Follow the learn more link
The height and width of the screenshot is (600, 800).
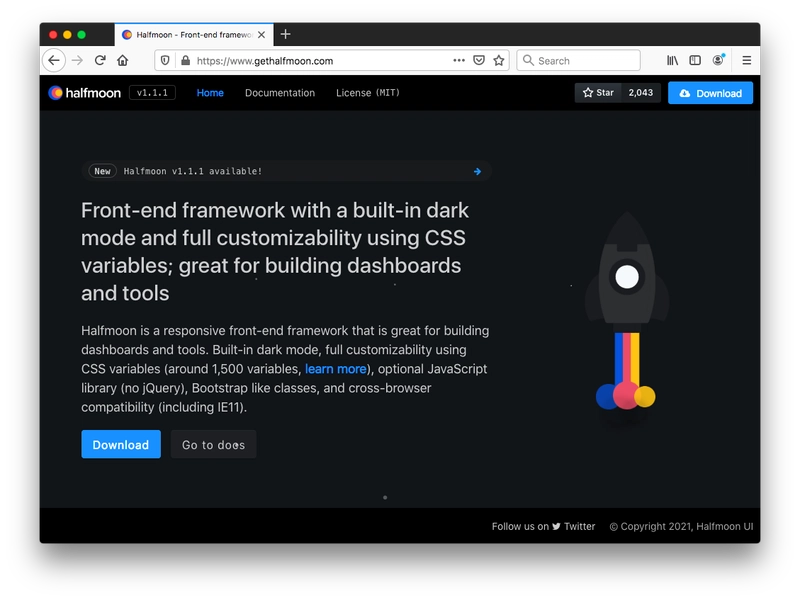336,369
